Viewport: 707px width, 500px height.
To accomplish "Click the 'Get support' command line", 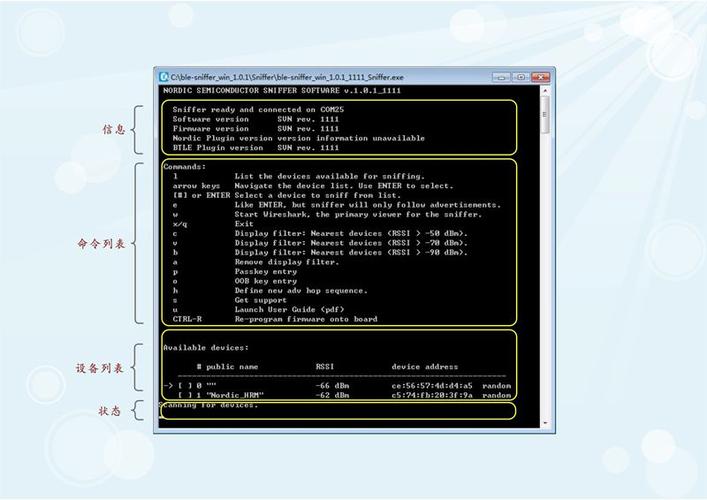I will point(229,300).
